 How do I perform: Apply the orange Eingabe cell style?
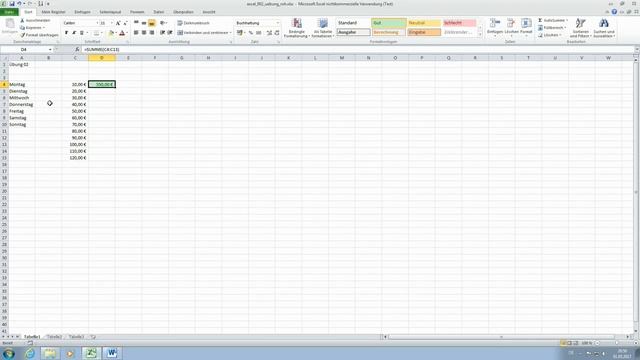[424, 32]
